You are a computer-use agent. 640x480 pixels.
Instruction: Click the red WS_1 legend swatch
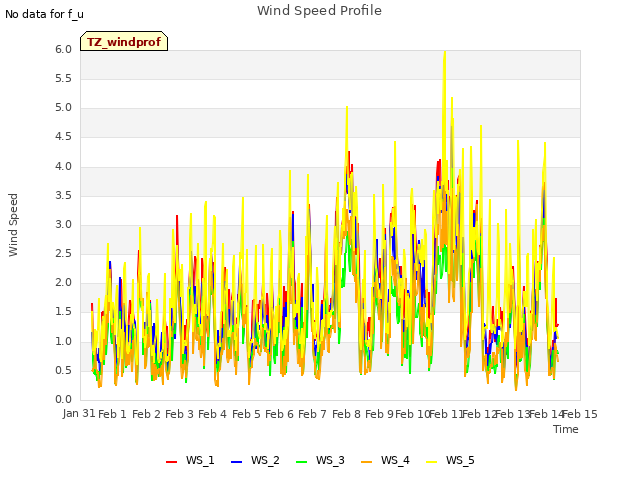point(171,461)
